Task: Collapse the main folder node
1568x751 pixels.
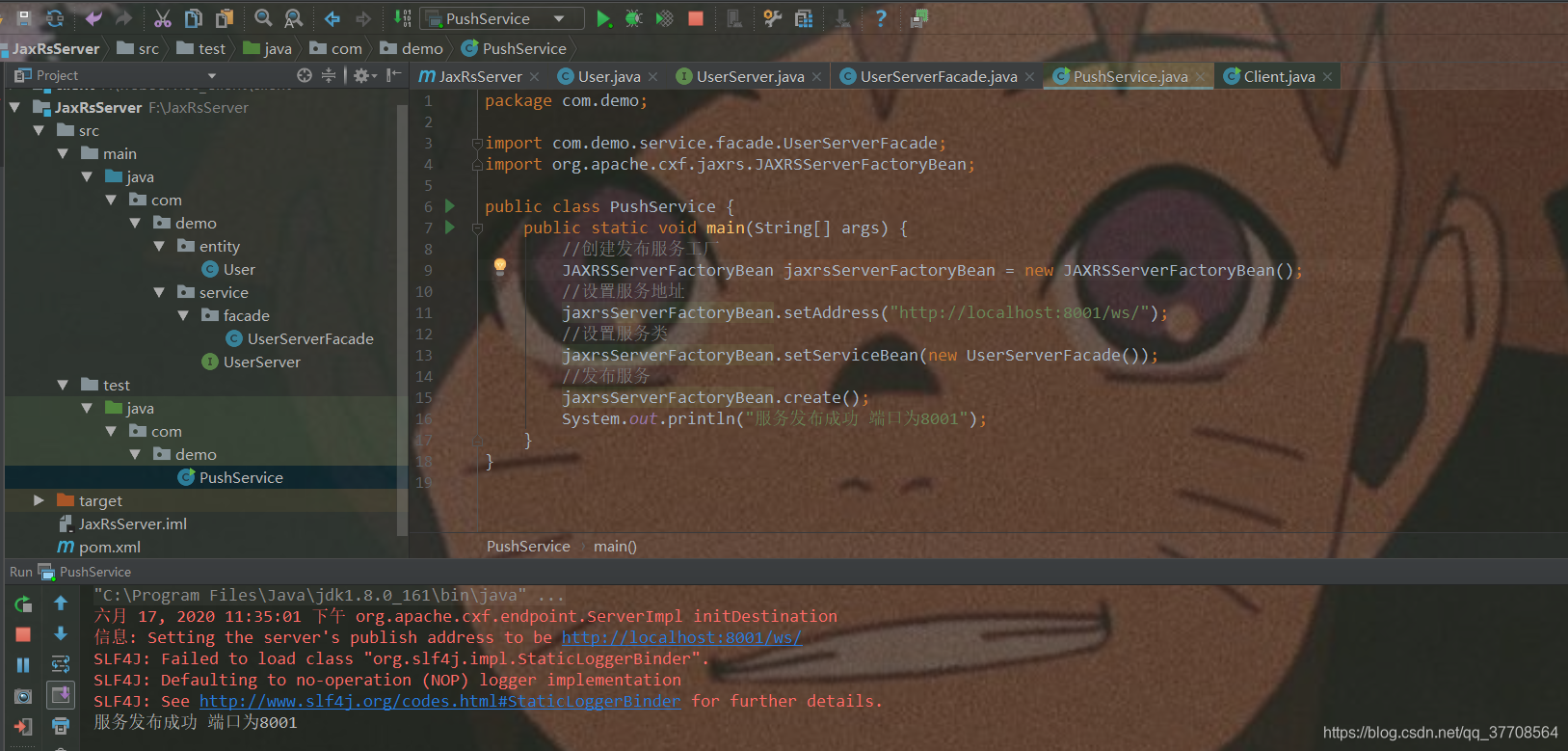Action: pyautogui.click(x=63, y=153)
